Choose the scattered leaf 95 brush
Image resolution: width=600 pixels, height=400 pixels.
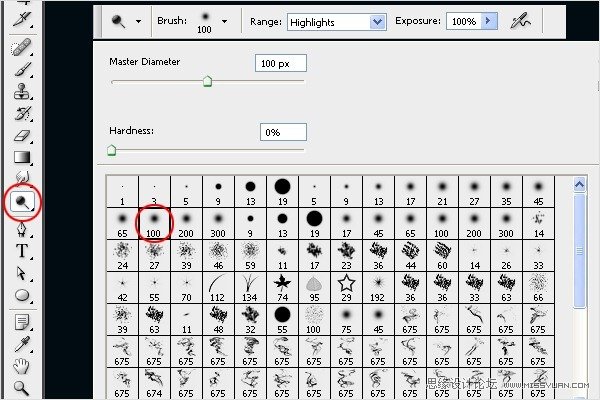[x=315, y=288]
